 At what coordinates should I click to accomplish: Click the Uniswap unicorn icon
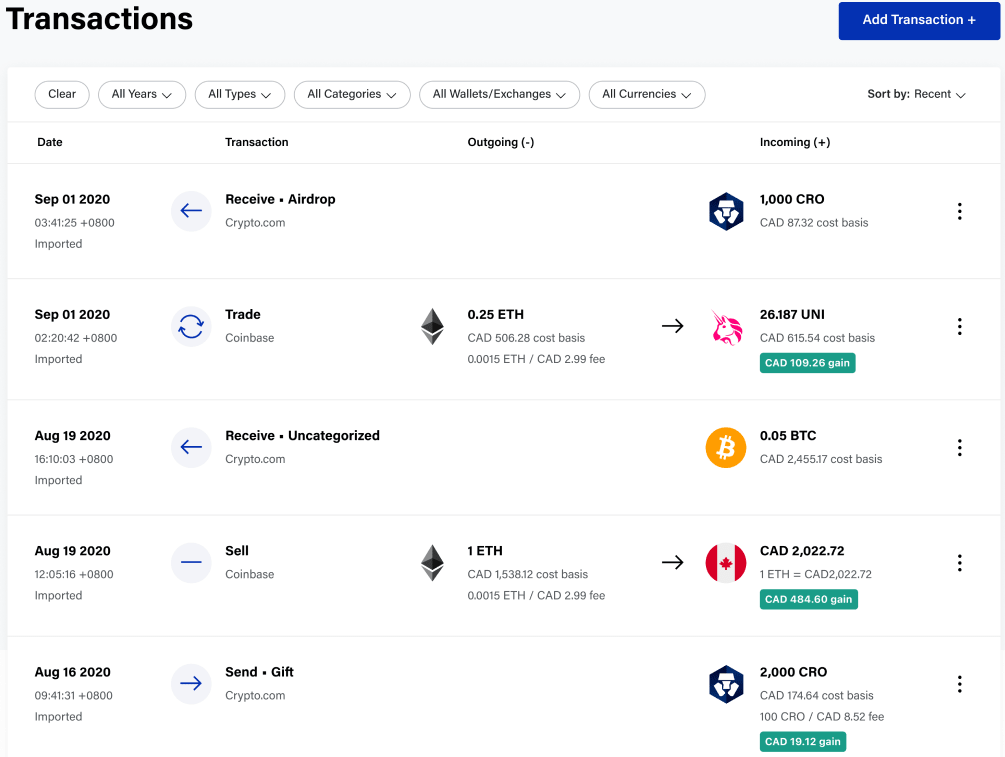click(x=726, y=326)
